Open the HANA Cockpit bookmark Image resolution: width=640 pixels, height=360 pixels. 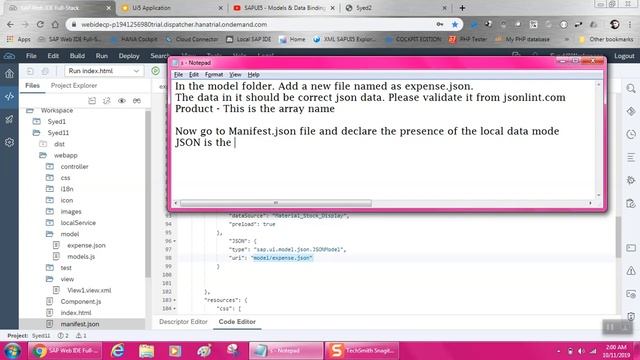(x=134, y=39)
